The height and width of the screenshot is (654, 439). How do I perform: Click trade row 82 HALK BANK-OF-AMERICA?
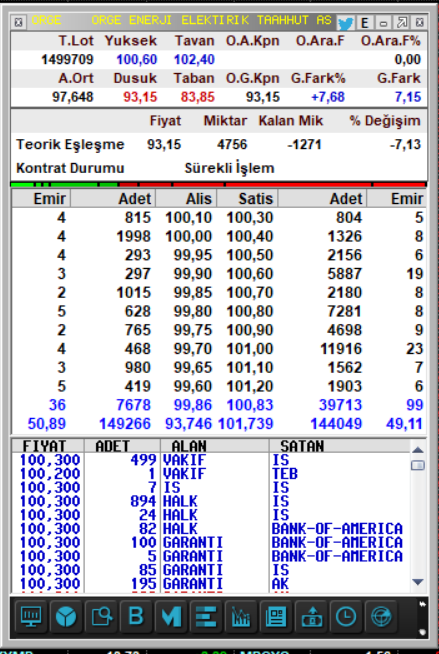[x=211, y=529]
